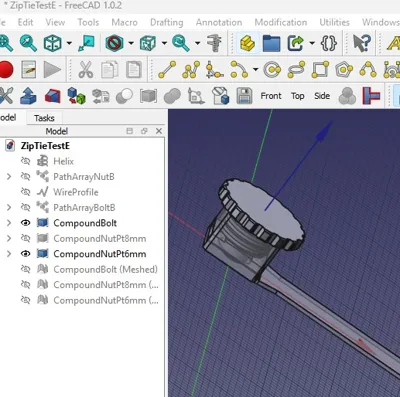Screen dimensions: 400x397
Task: Expand the PathArrayNutB tree node
Action: 9,176
